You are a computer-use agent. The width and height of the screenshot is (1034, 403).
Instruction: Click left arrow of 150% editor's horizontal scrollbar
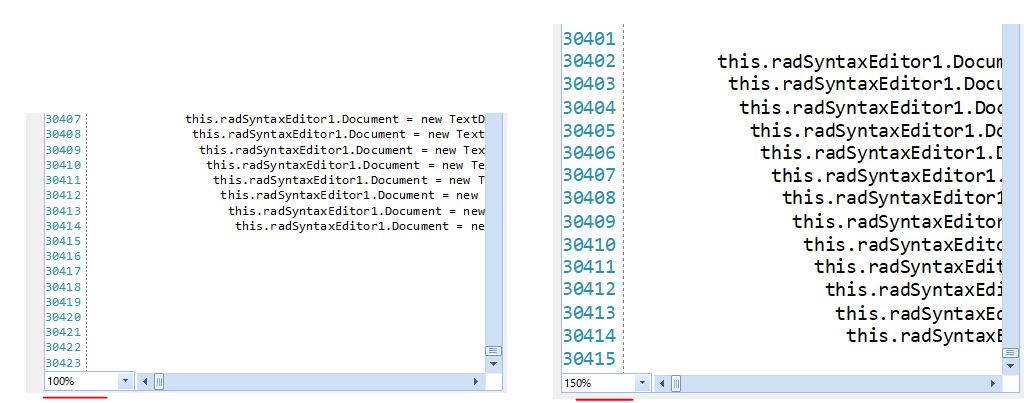[x=661, y=383]
